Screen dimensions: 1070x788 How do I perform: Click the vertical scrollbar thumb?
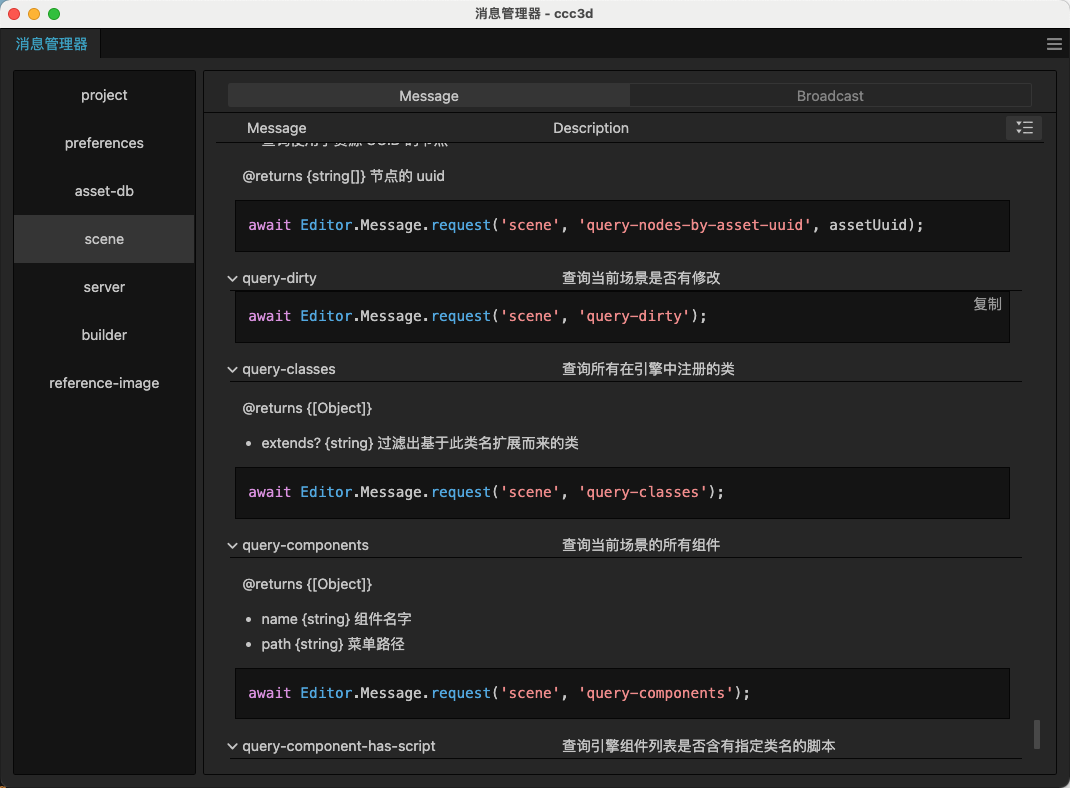pos(1037,733)
